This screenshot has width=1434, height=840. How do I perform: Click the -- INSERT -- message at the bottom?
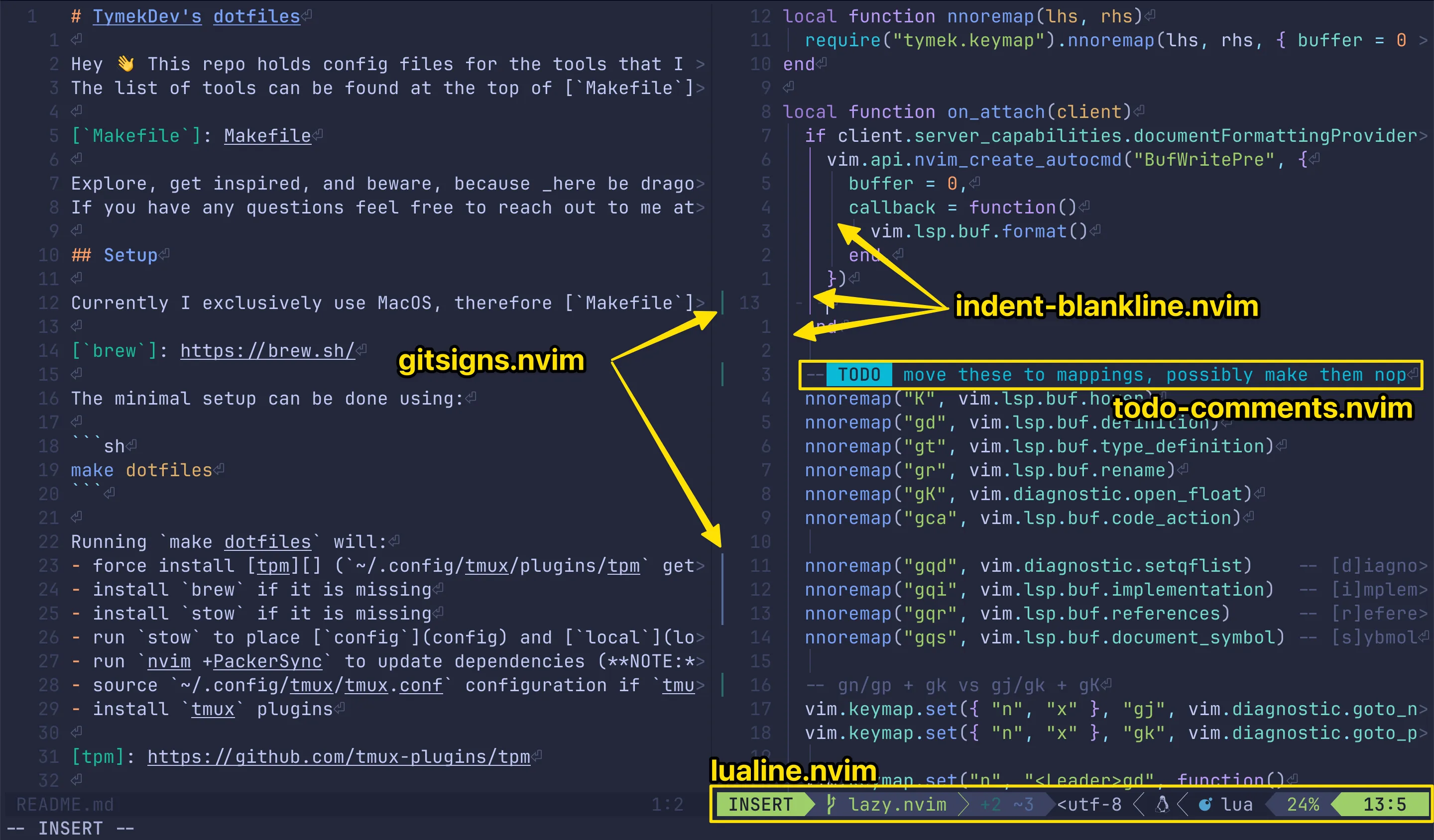71,828
